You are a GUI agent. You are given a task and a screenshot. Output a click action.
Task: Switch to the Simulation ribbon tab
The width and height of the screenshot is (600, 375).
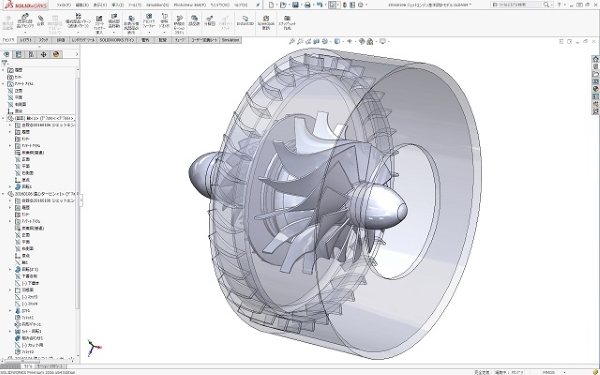pyautogui.click(x=230, y=40)
